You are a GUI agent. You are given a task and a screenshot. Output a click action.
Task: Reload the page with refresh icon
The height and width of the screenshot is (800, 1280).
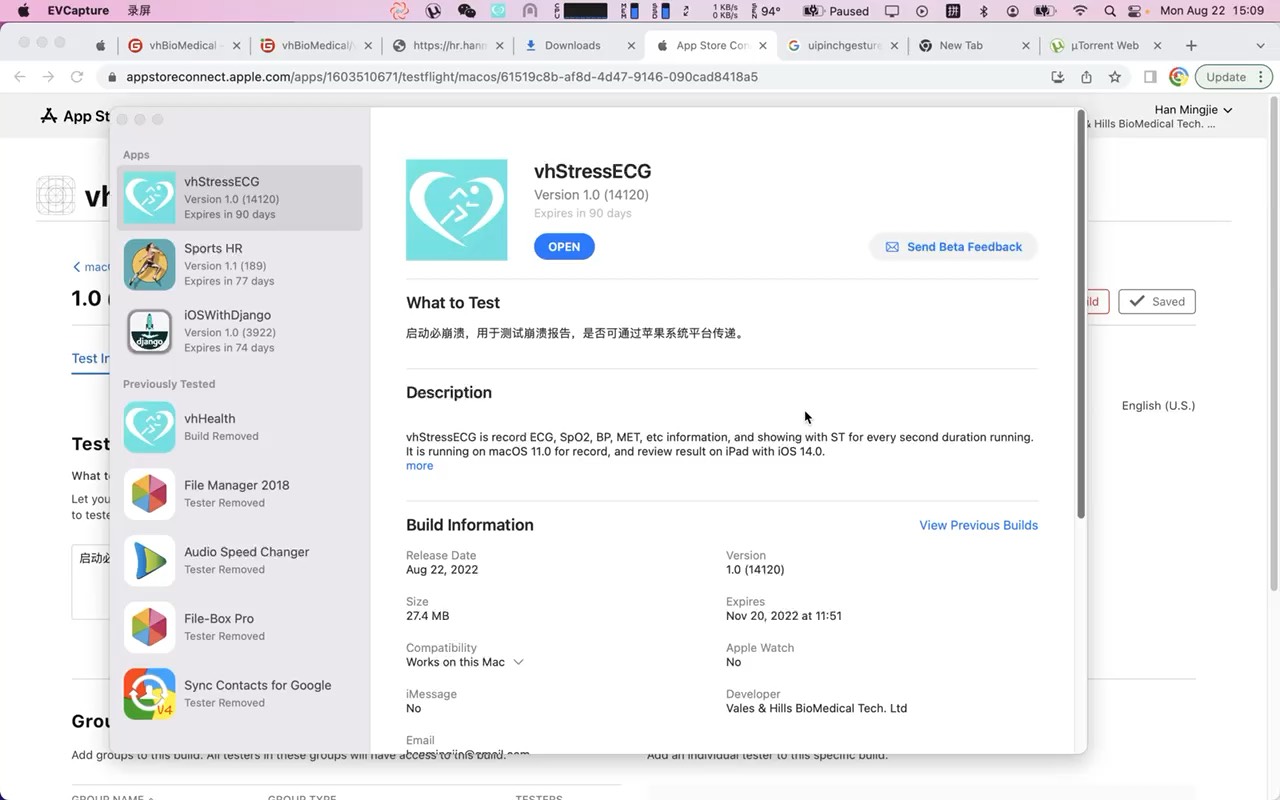[x=77, y=77]
